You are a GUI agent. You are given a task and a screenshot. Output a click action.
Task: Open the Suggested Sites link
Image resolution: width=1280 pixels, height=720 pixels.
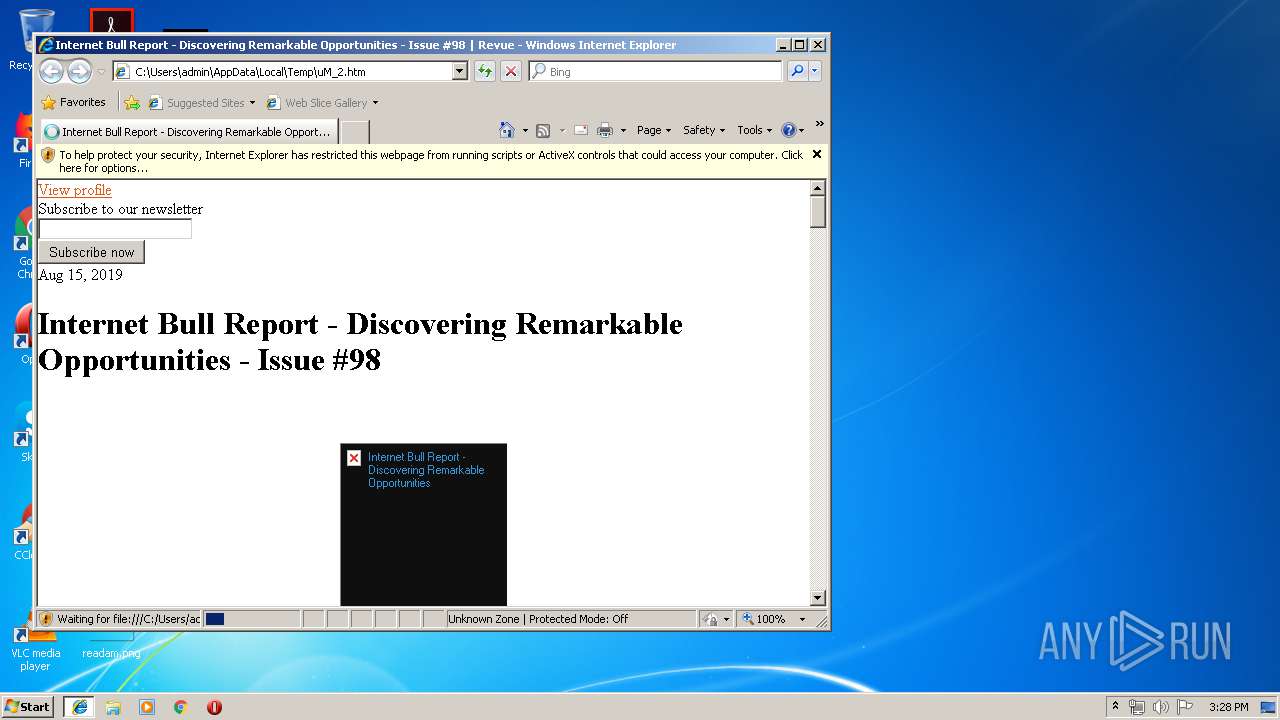click(201, 102)
